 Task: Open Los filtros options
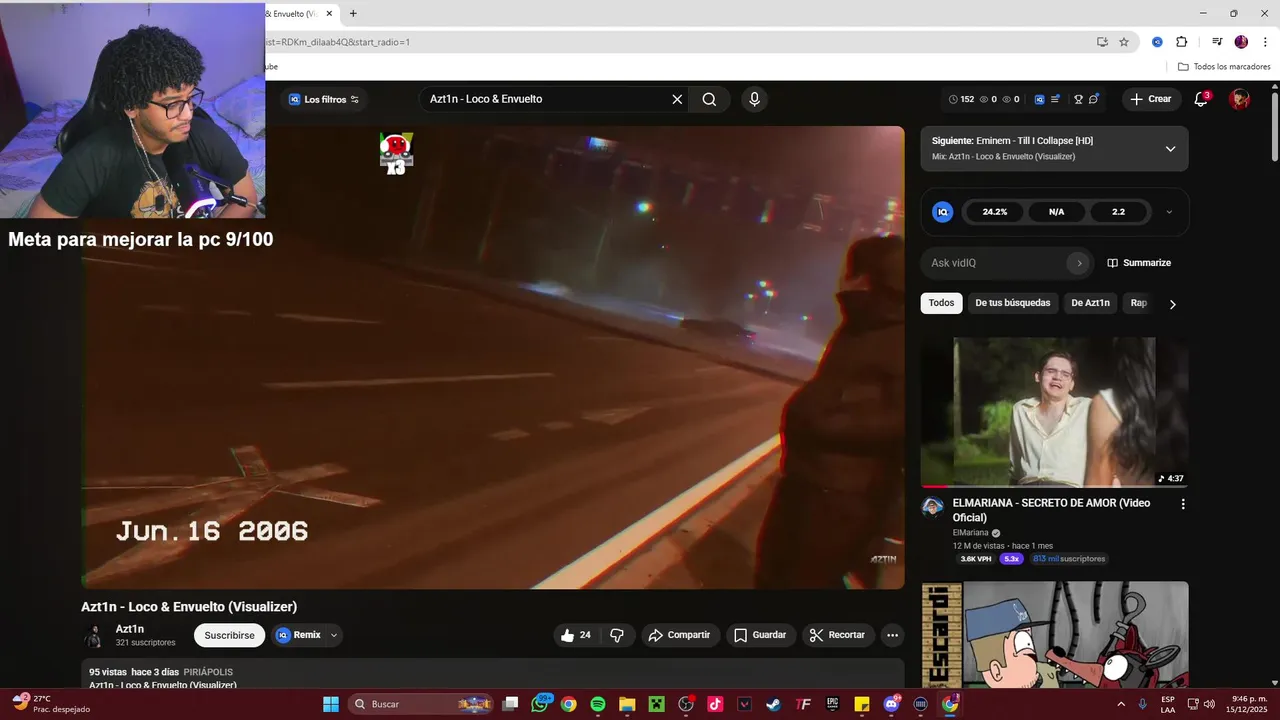(323, 99)
